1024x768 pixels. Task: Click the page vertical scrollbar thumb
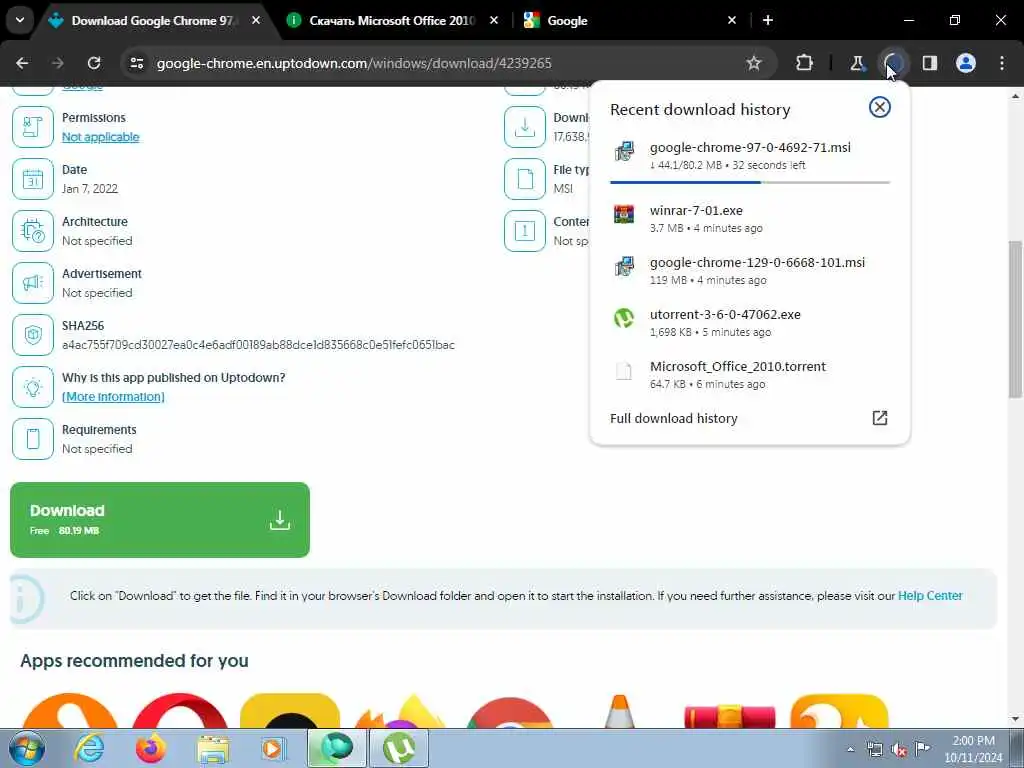1015,319
